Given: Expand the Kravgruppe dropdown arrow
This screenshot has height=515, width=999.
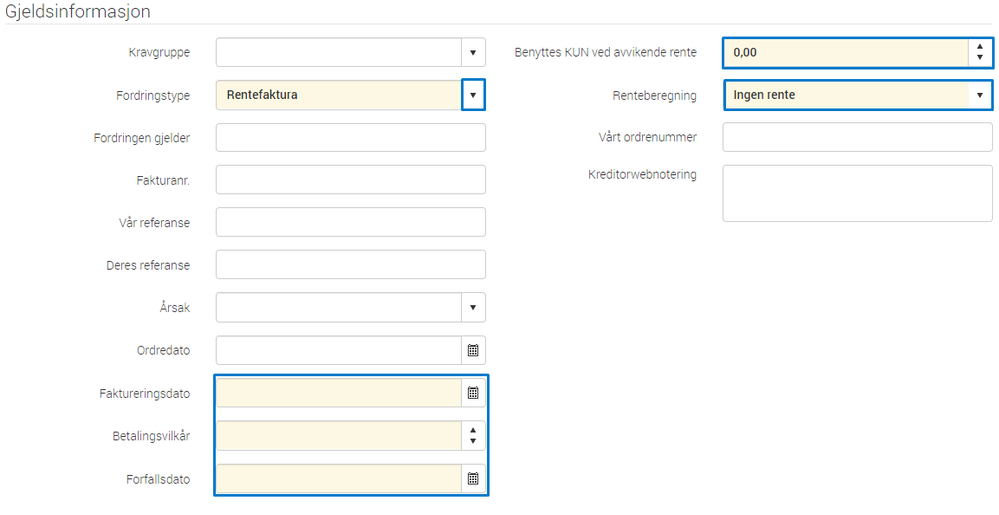Looking at the screenshot, I should pos(473,52).
